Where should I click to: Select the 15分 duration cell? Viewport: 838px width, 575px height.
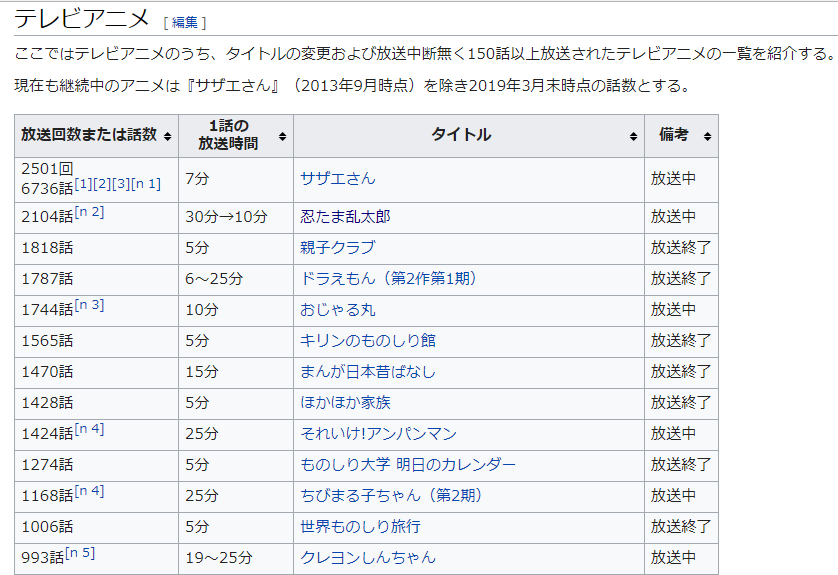pos(236,372)
